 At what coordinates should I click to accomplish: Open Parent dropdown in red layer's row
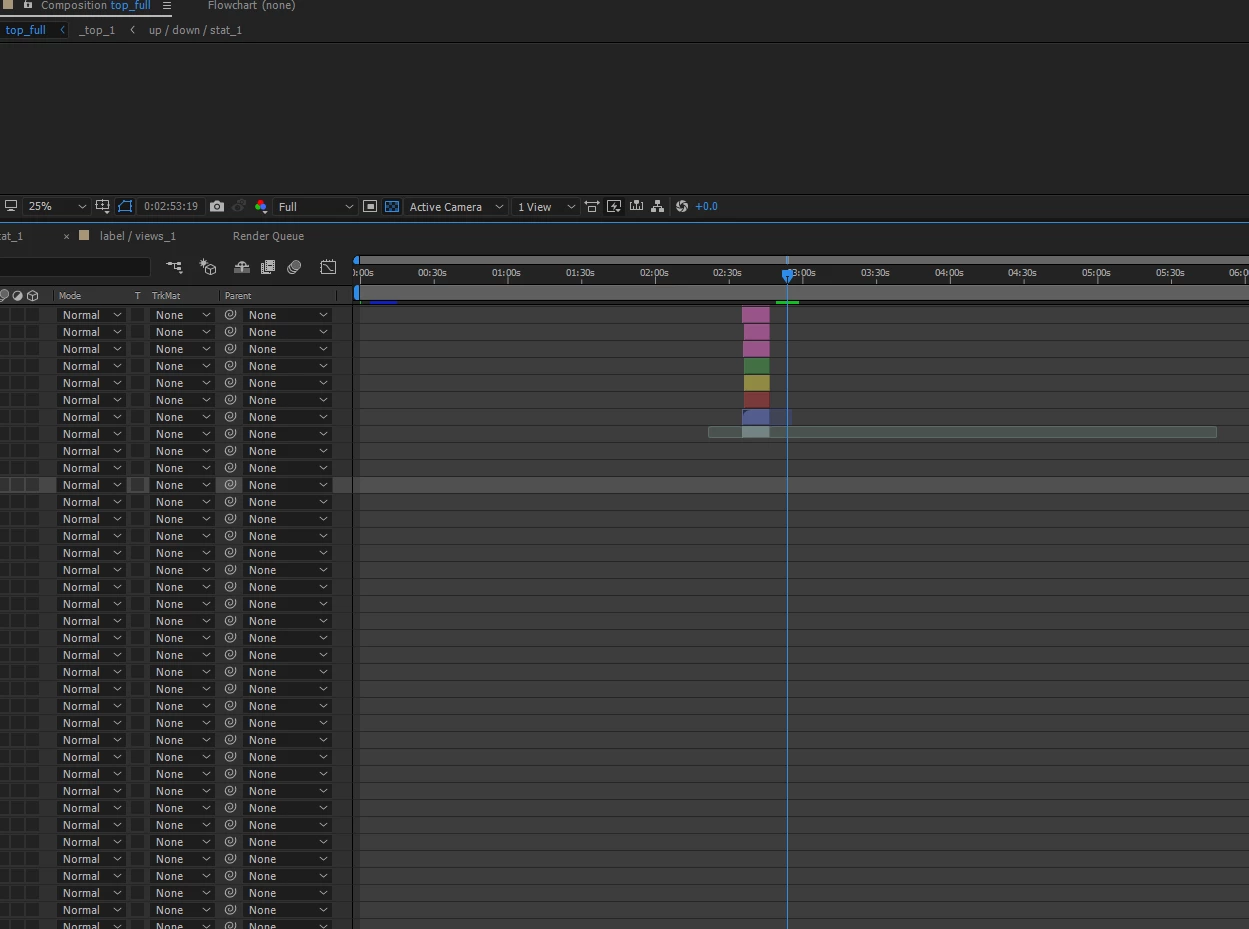tap(287, 400)
